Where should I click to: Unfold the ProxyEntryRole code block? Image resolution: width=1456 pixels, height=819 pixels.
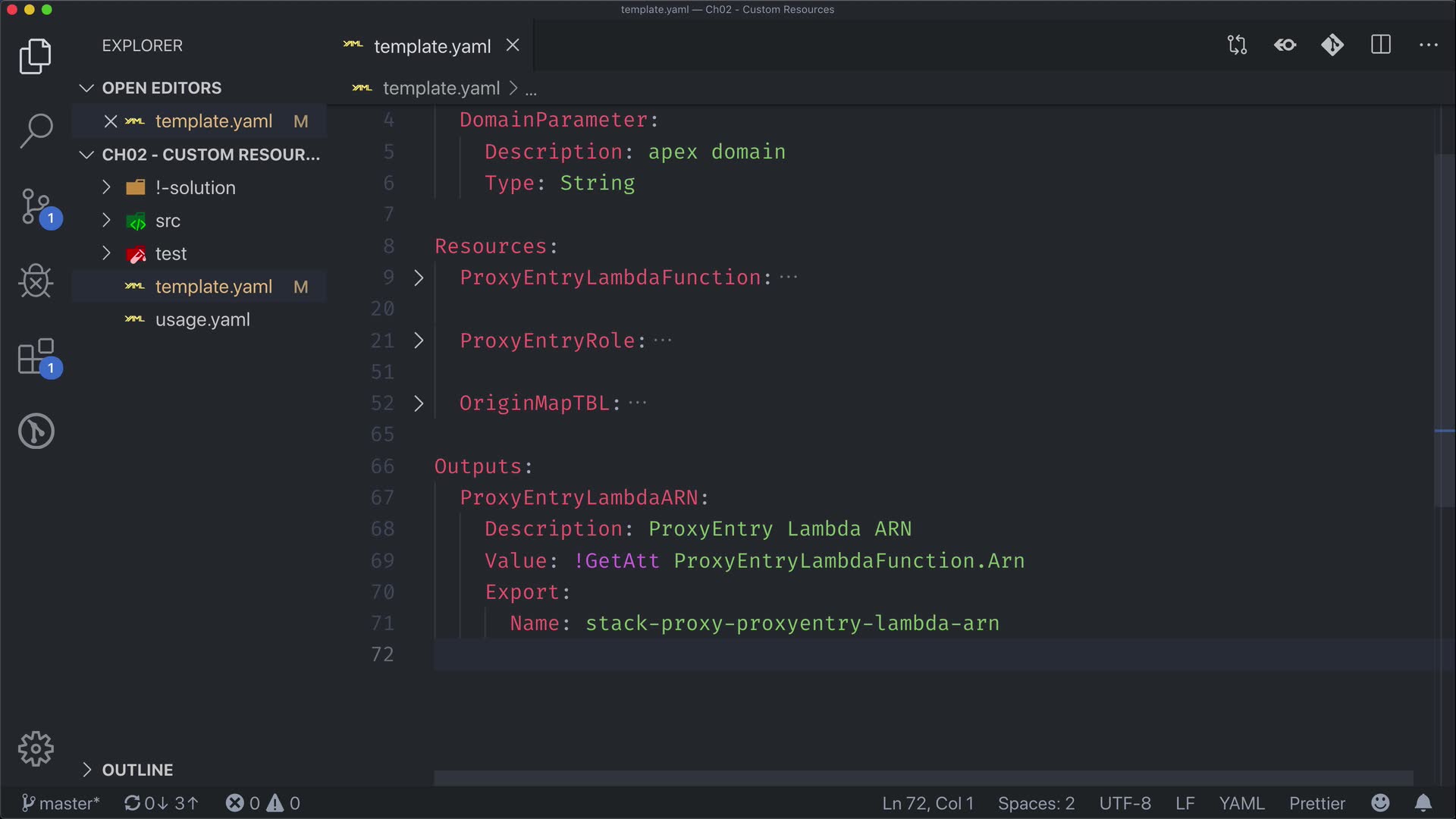coord(419,341)
